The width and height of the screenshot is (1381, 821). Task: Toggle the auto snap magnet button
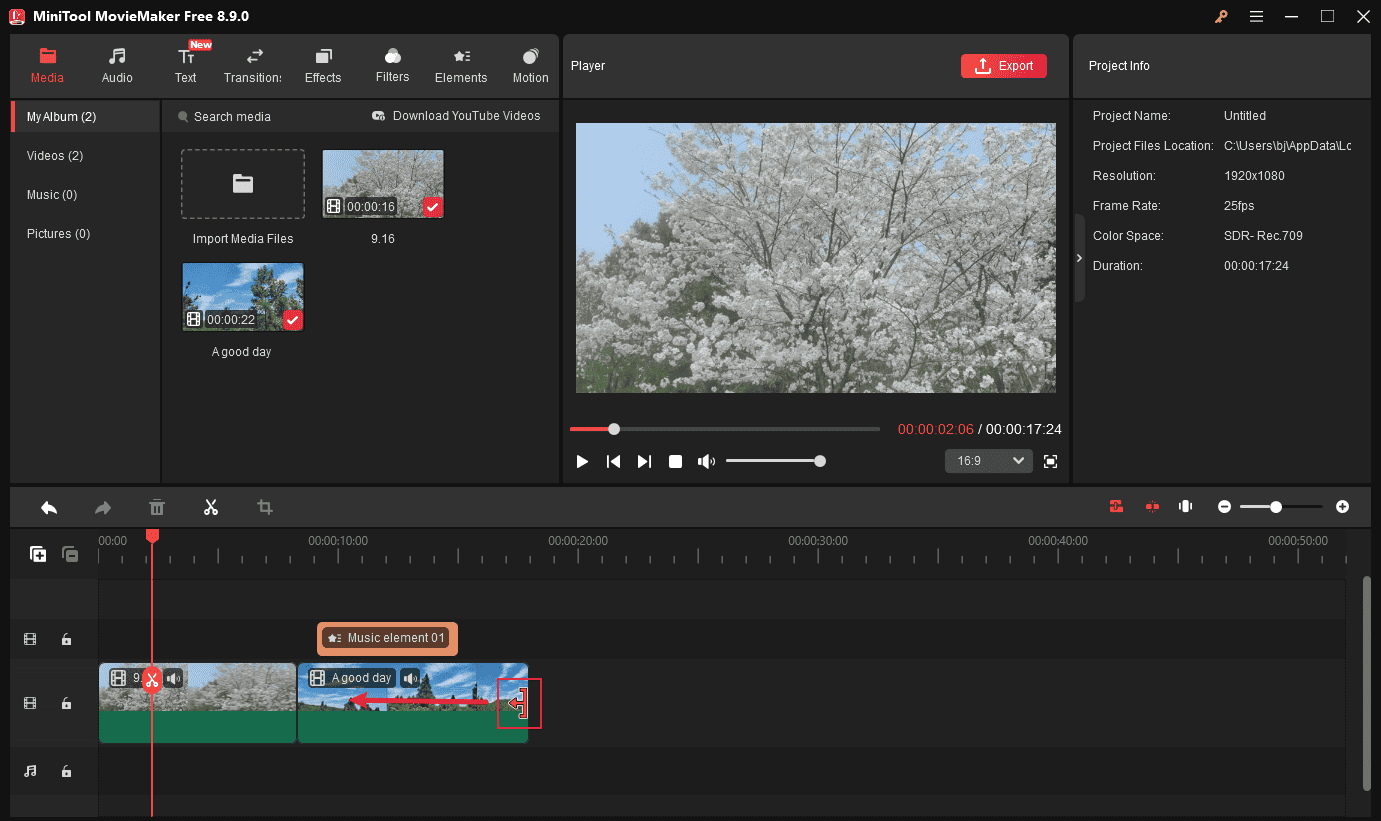tap(1116, 506)
